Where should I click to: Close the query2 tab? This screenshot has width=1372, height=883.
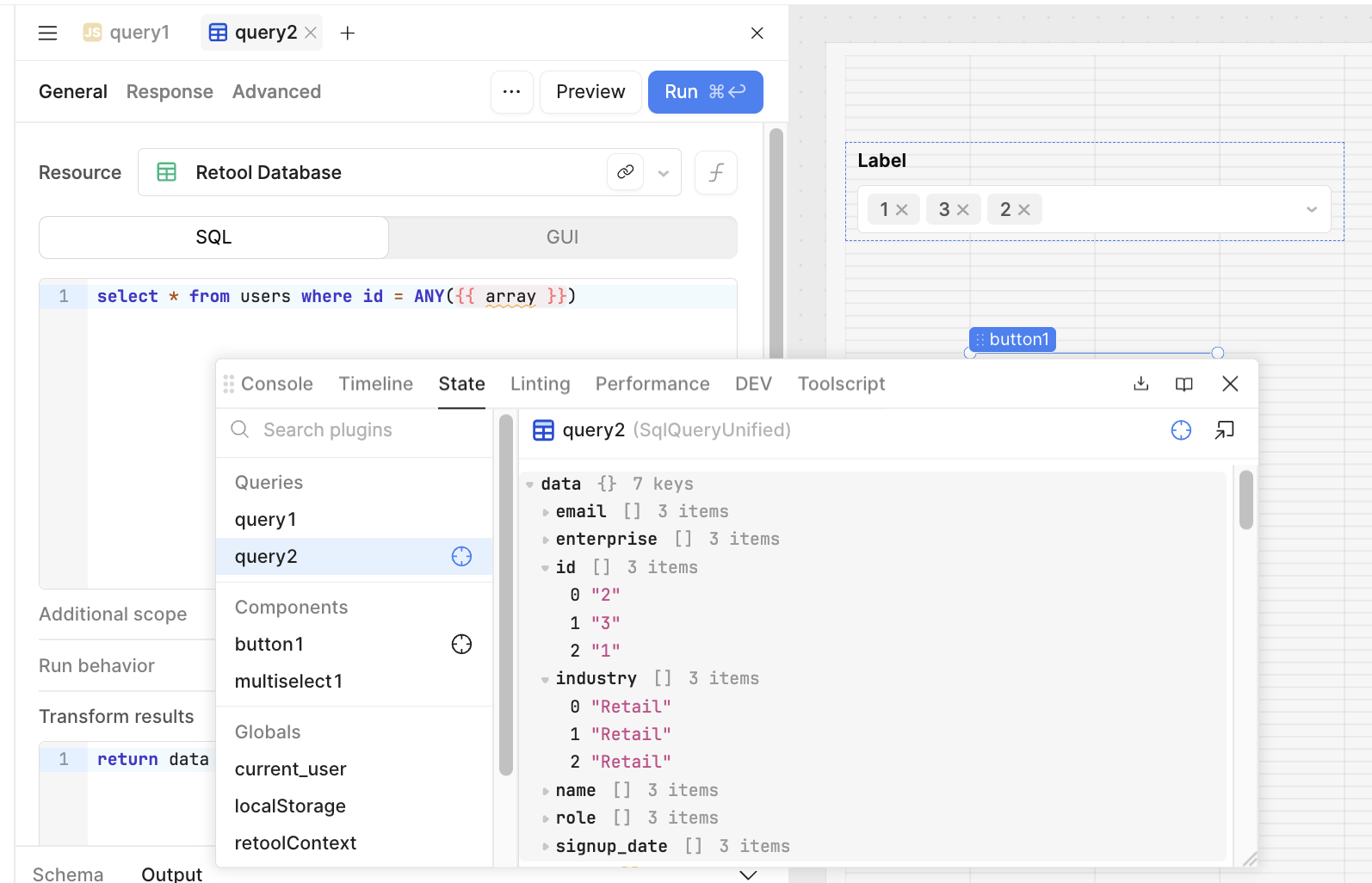(x=311, y=33)
